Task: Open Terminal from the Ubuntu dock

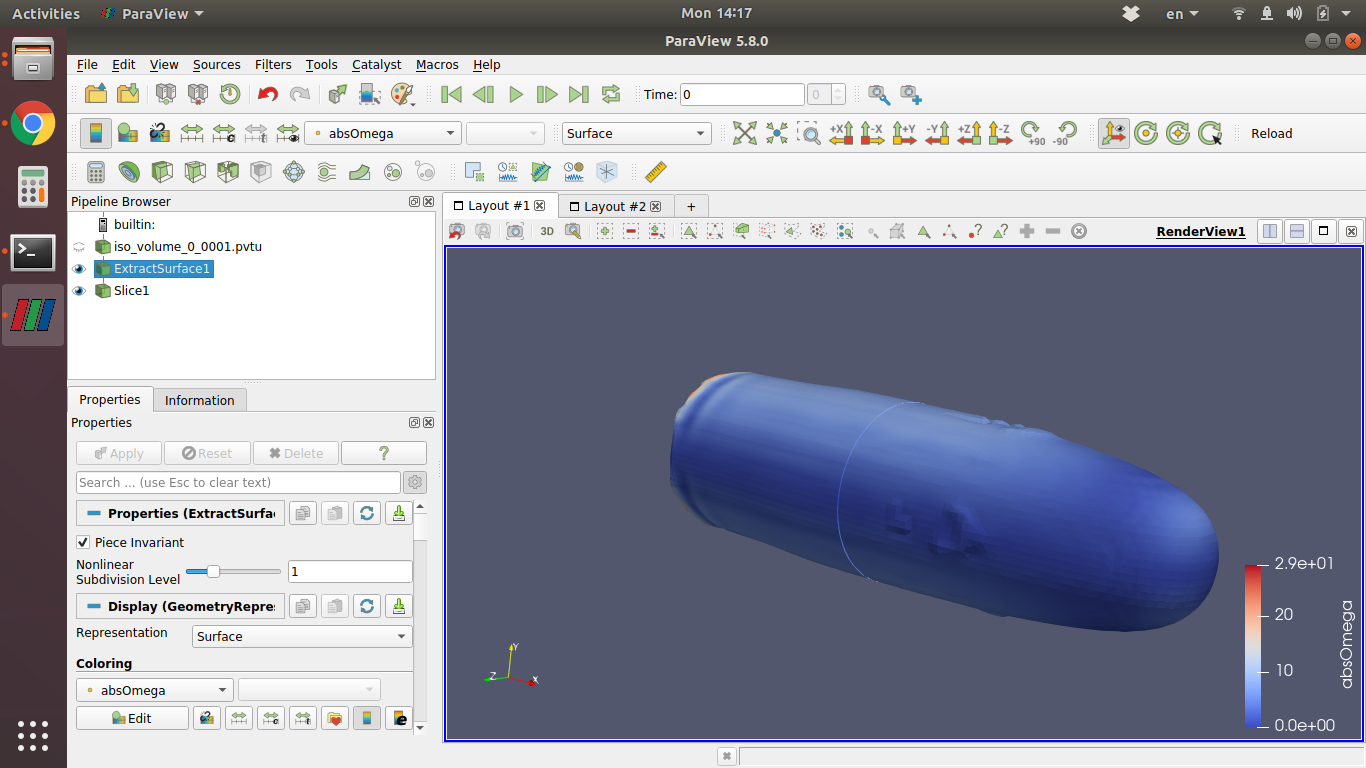Action: pos(33,253)
